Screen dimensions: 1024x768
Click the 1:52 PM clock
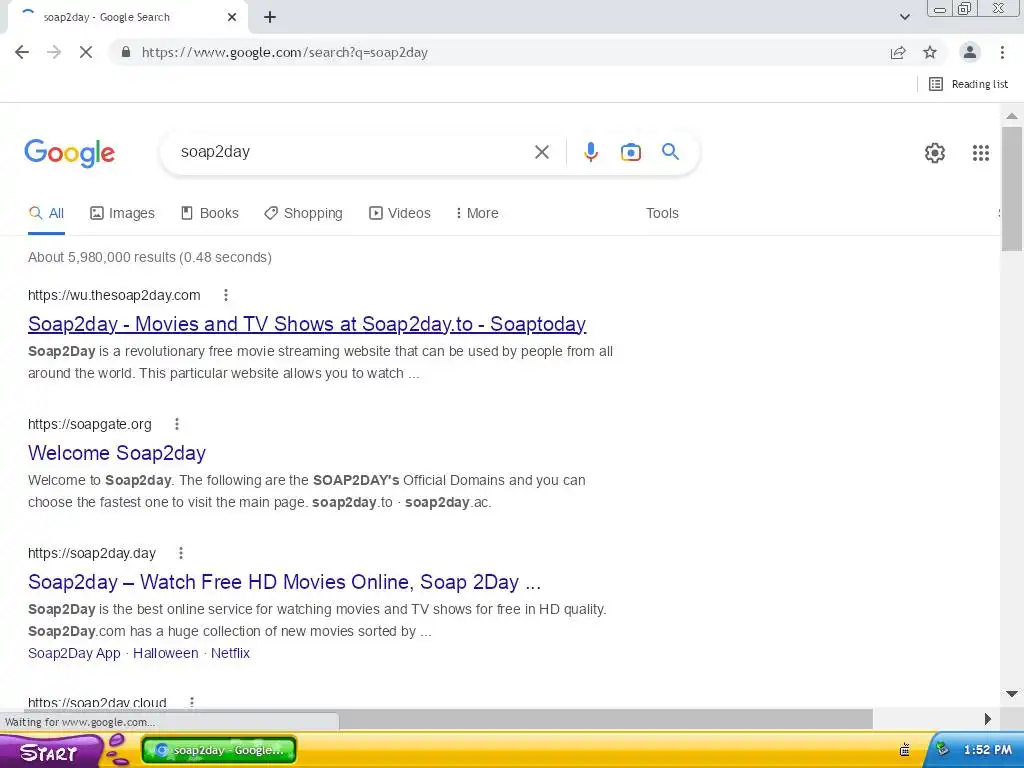tap(987, 750)
